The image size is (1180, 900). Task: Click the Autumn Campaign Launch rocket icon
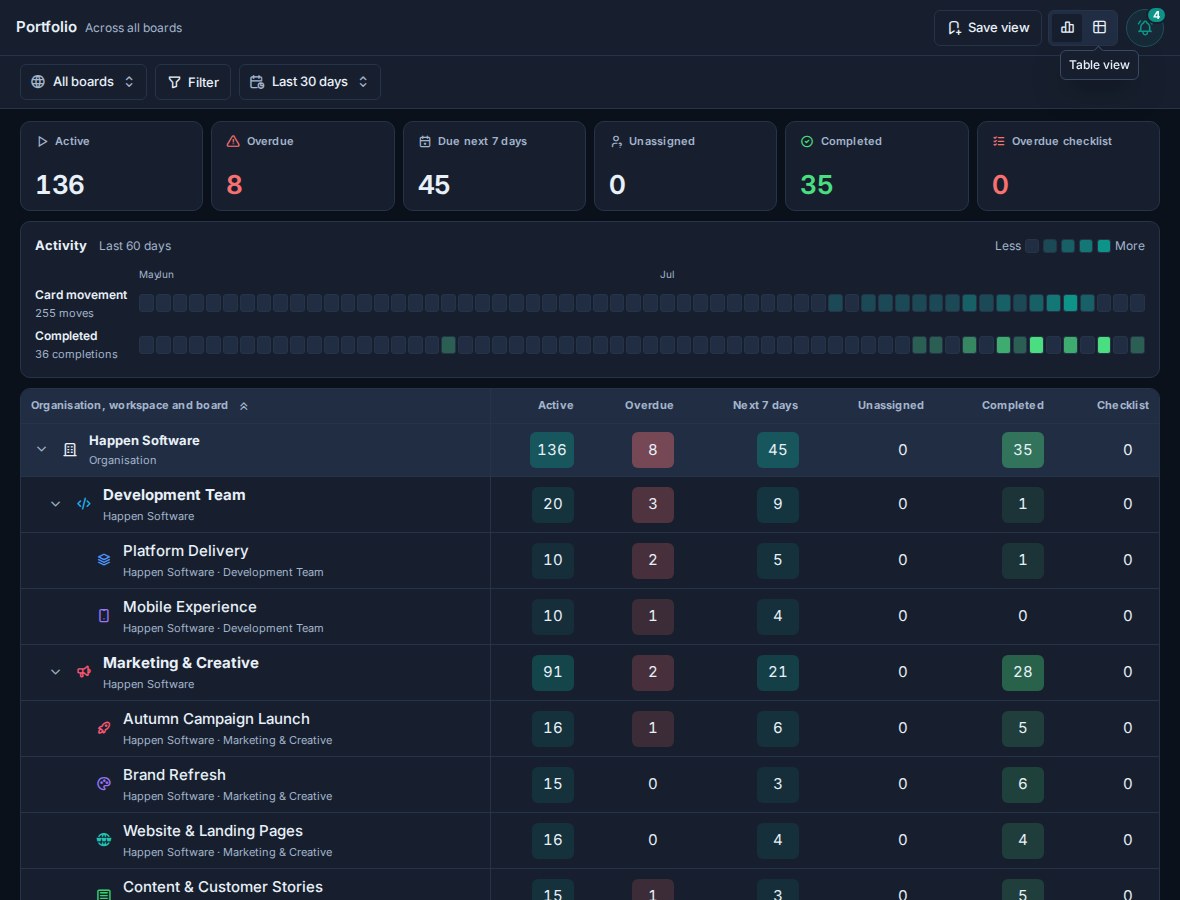[x=104, y=728]
